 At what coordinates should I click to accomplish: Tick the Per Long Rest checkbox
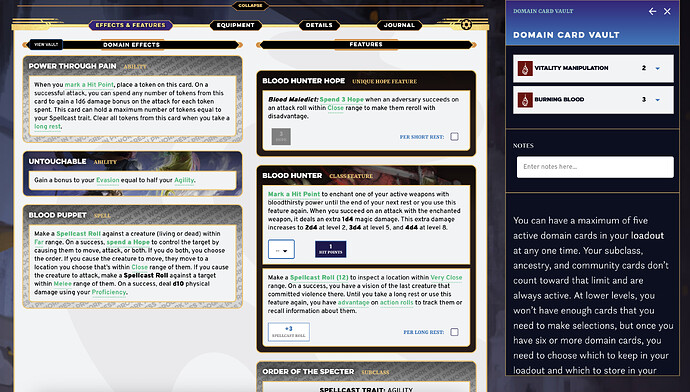coord(454,332)
